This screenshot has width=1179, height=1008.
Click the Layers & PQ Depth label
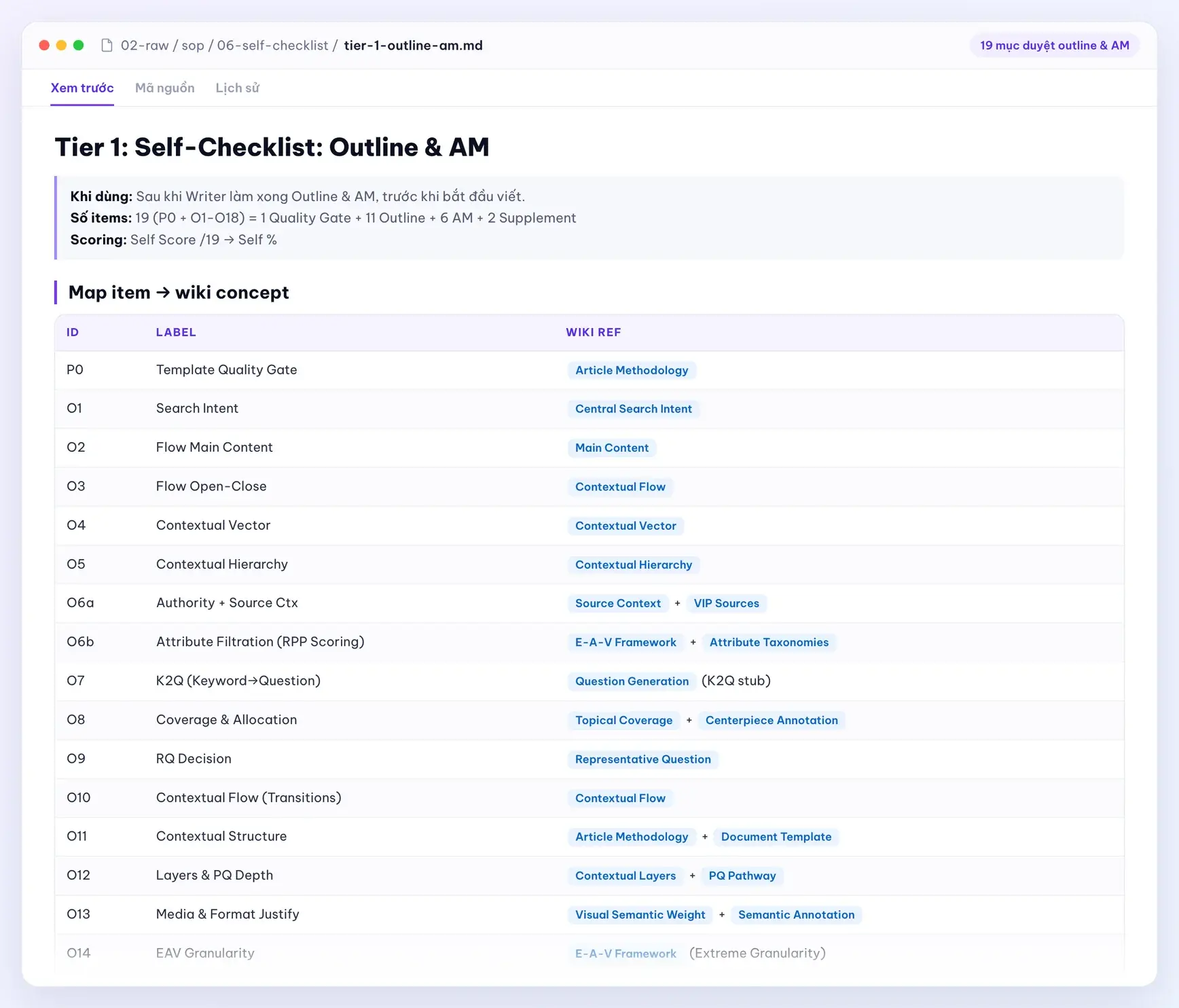point(215,875)
